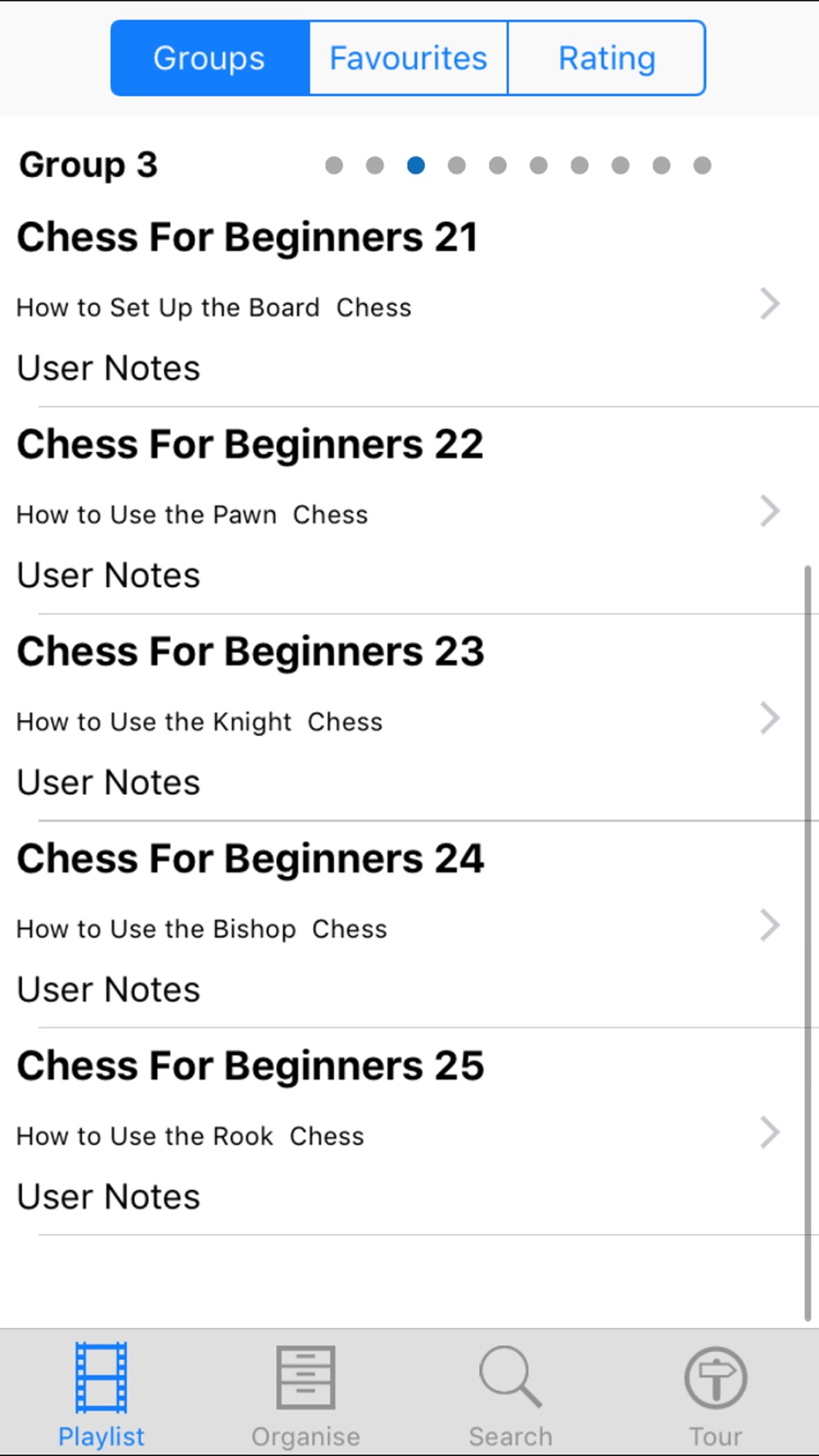This screenshot has height=1456, width=819.
Task: Open chevron for Chess For Beginners 21
Action: tap(769, 304)
